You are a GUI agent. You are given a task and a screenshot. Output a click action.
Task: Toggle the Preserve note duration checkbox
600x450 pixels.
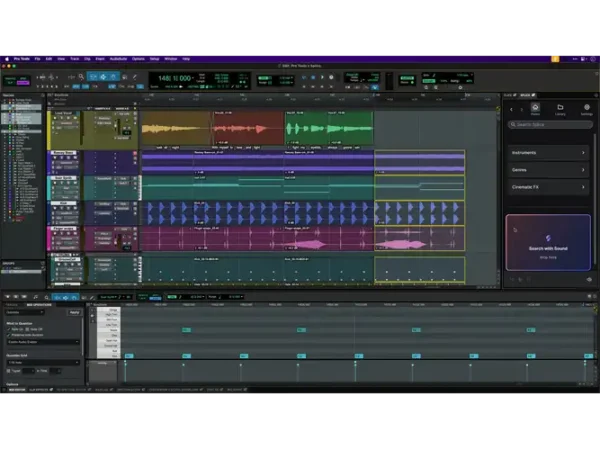click(9, 335)
